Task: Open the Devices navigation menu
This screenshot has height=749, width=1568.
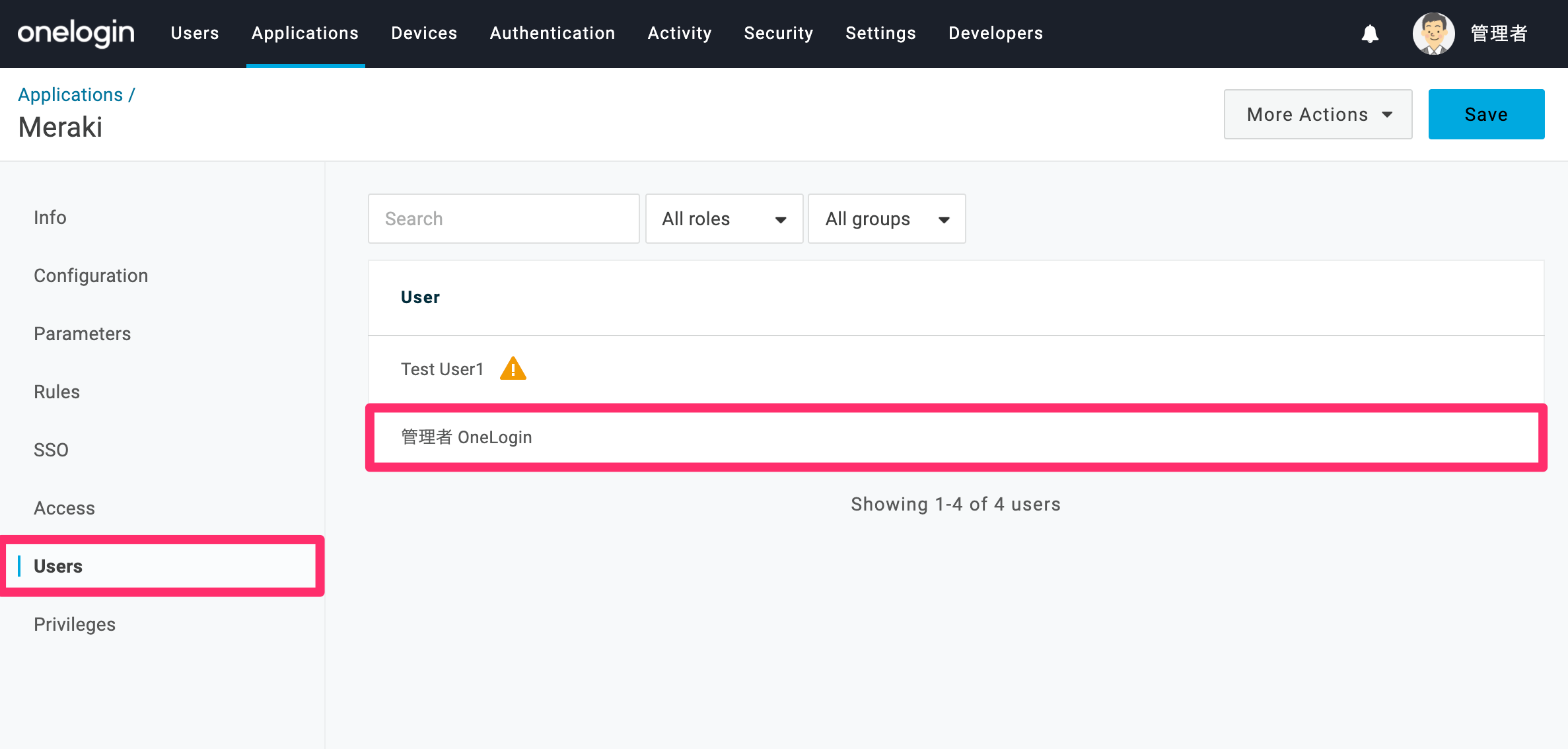Action: 424,33
